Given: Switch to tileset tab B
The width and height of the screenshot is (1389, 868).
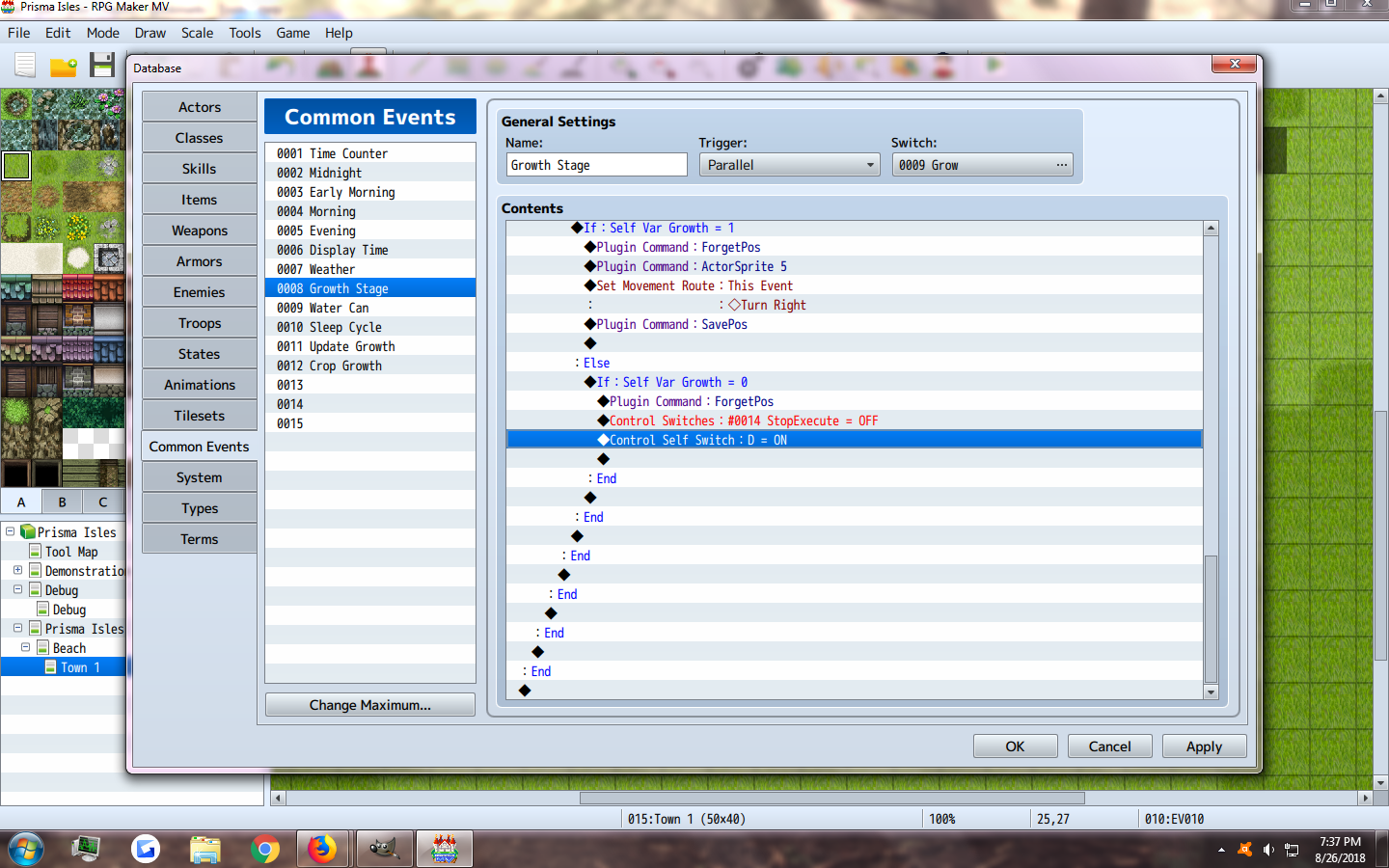Looking at the screenshot, I should (x=62, y=502).
